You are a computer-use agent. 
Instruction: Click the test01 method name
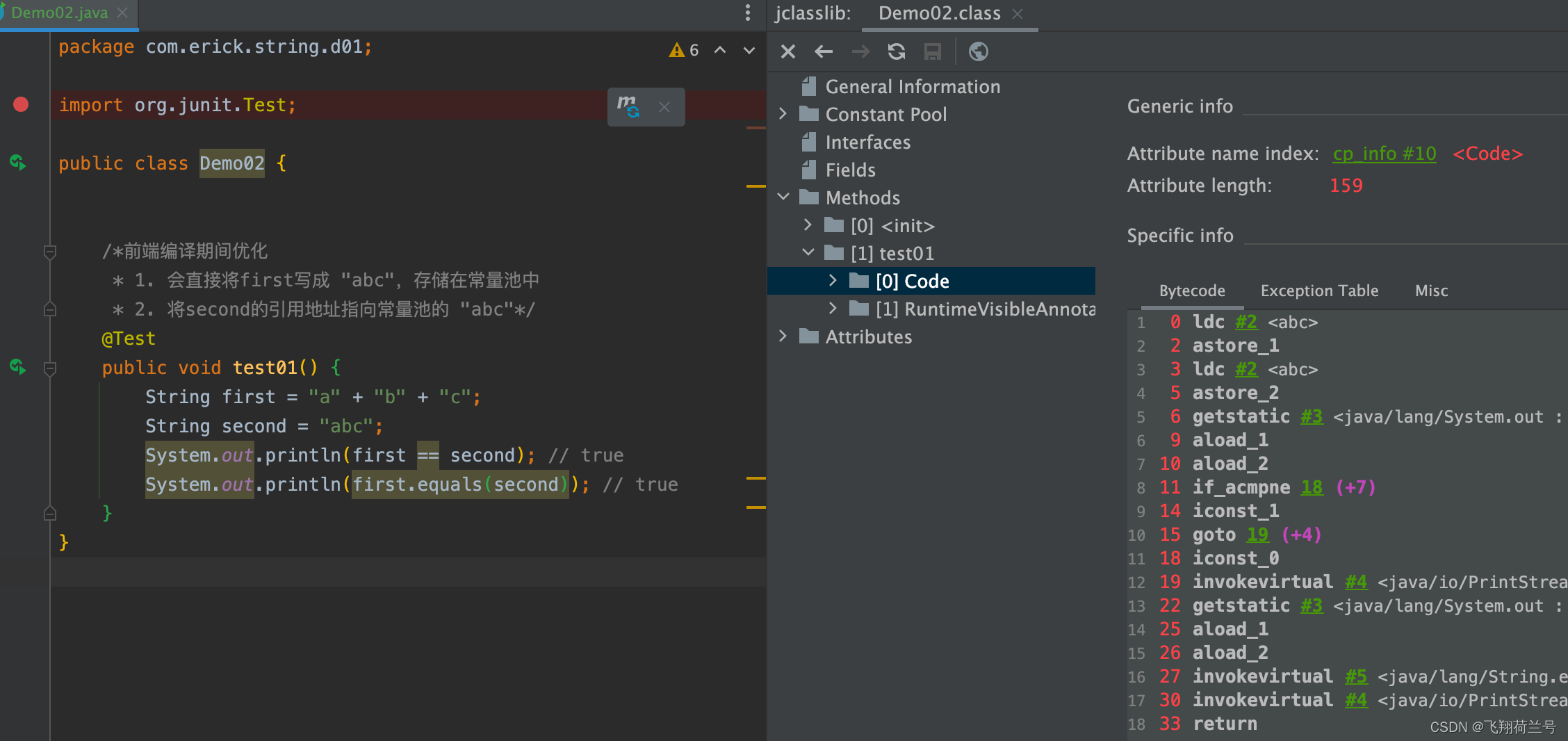pos(265,368)
